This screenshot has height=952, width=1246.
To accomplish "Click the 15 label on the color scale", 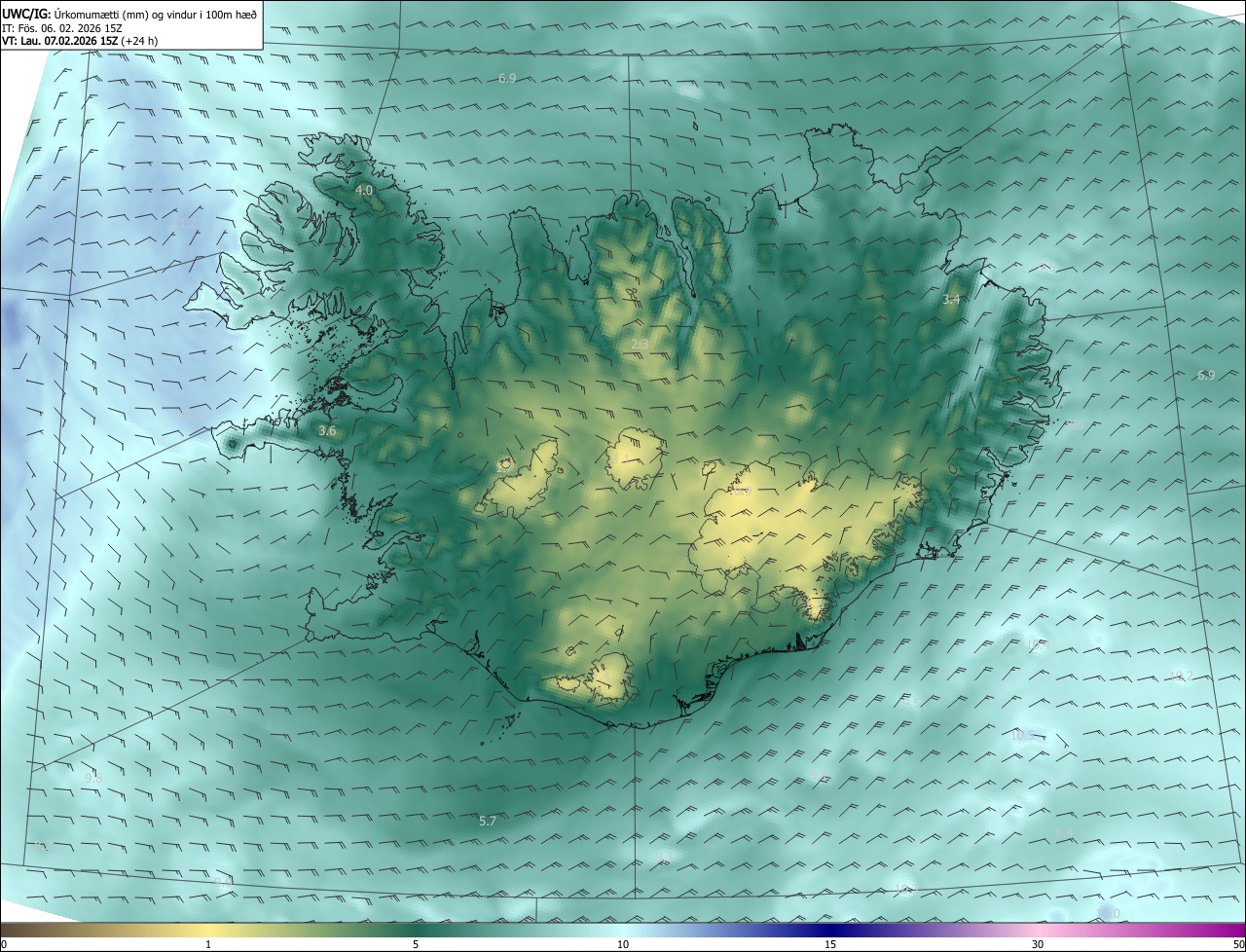I will click(x=830, y=944).
